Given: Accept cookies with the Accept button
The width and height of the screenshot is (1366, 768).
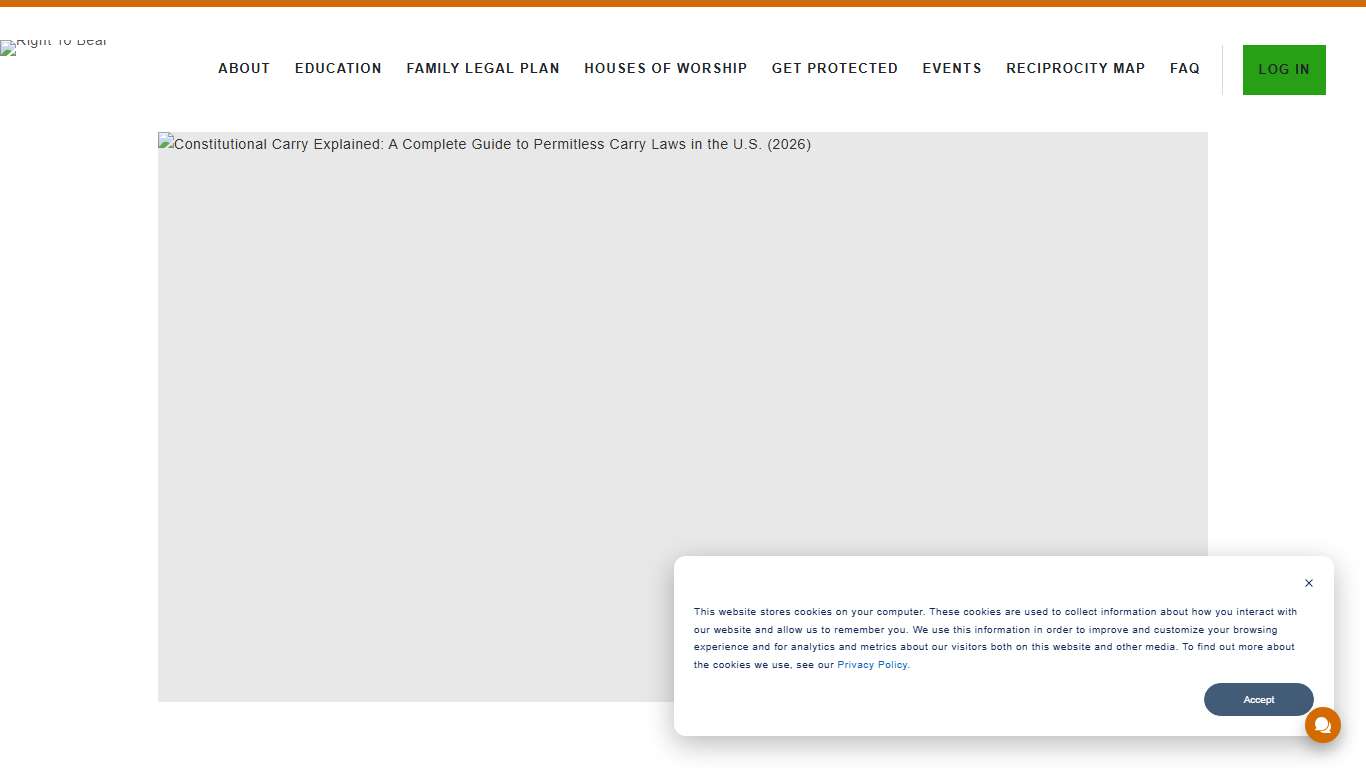Looking at the screenshot, I should click(x=1258, y=700).
